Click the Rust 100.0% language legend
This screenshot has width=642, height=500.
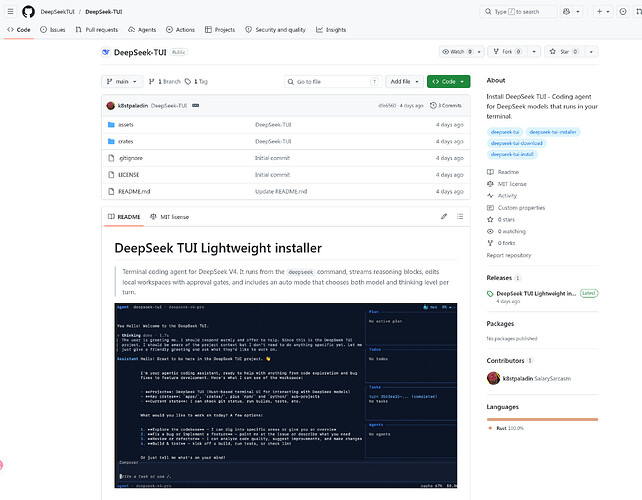tap(506, 428)
